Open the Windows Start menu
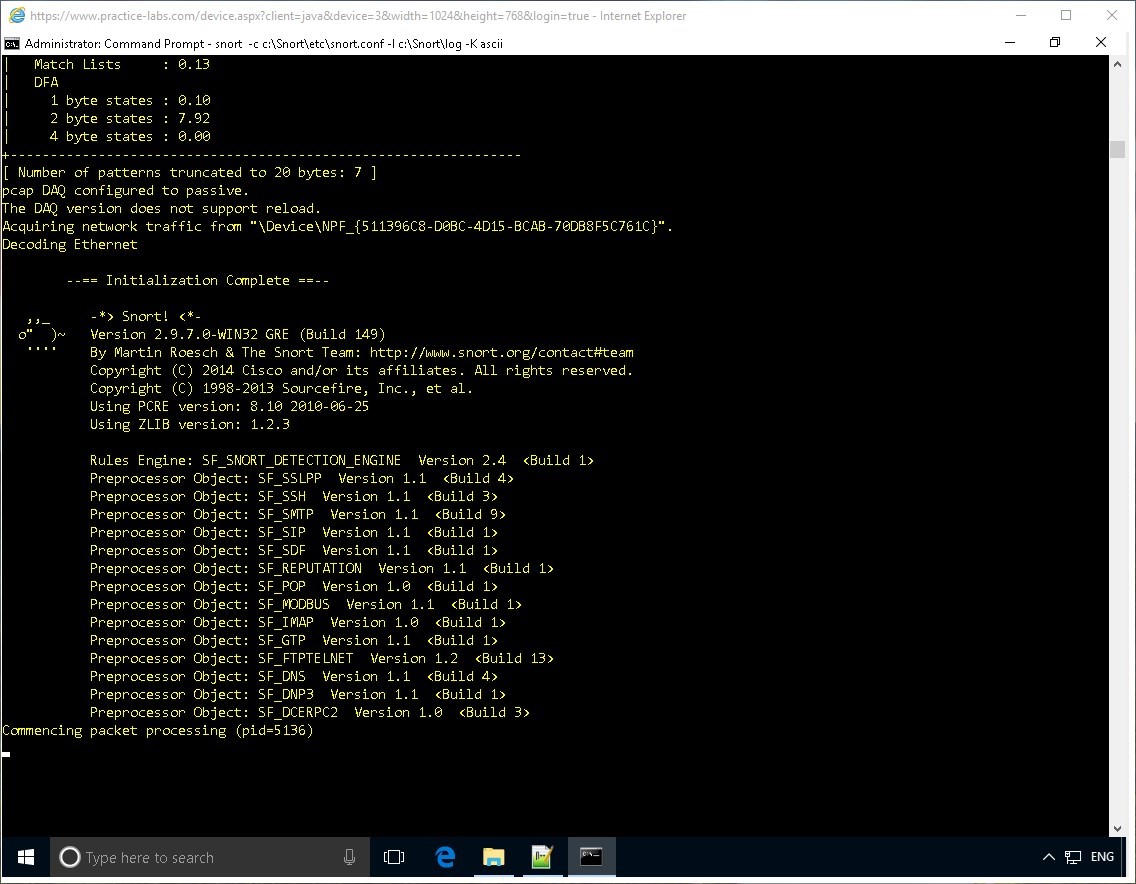Image resolution: width=1136 pixels, height=884 pixels. (x=25, y=857)
